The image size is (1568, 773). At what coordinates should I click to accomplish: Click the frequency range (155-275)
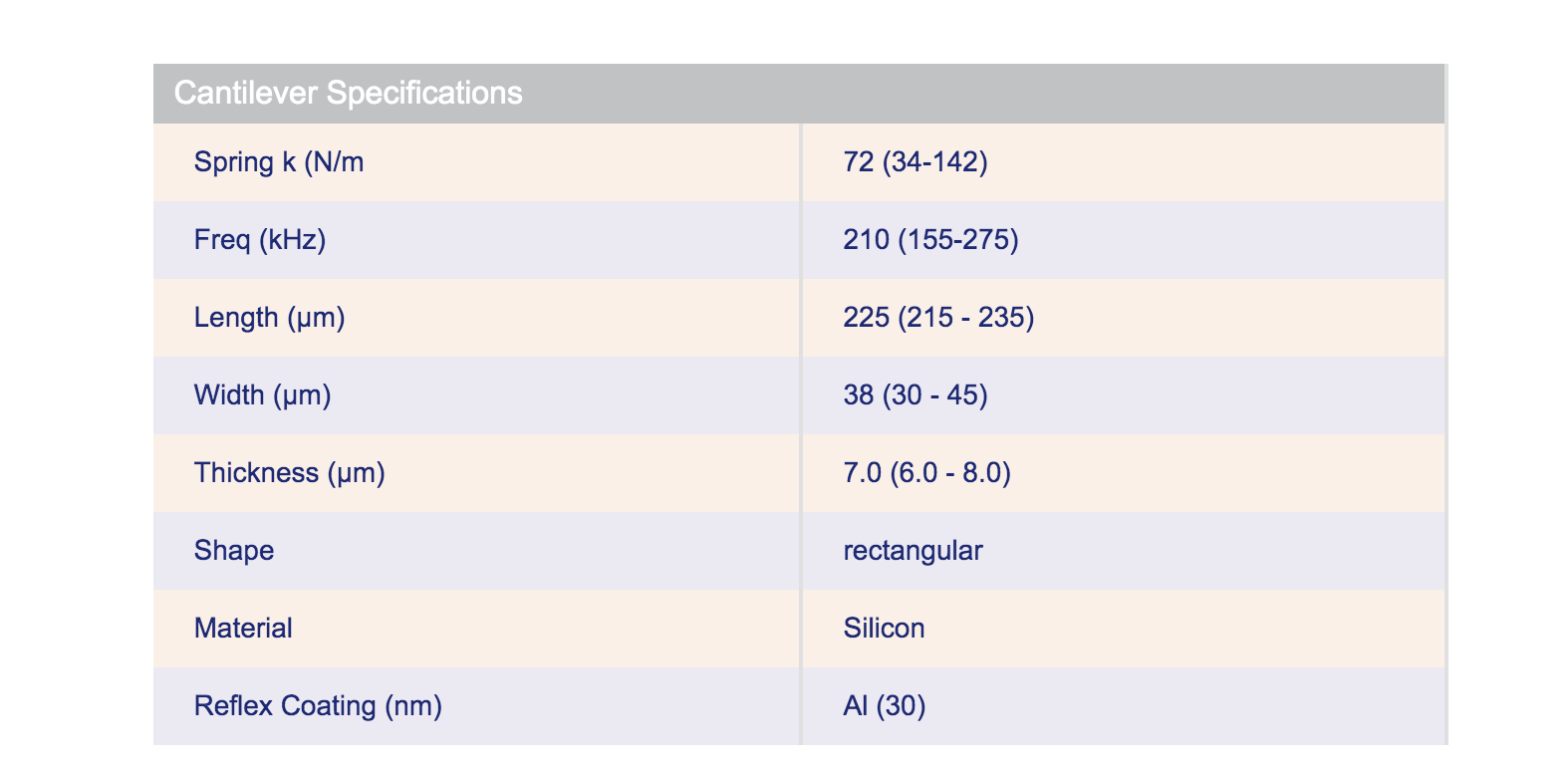[x=958, y=239]
